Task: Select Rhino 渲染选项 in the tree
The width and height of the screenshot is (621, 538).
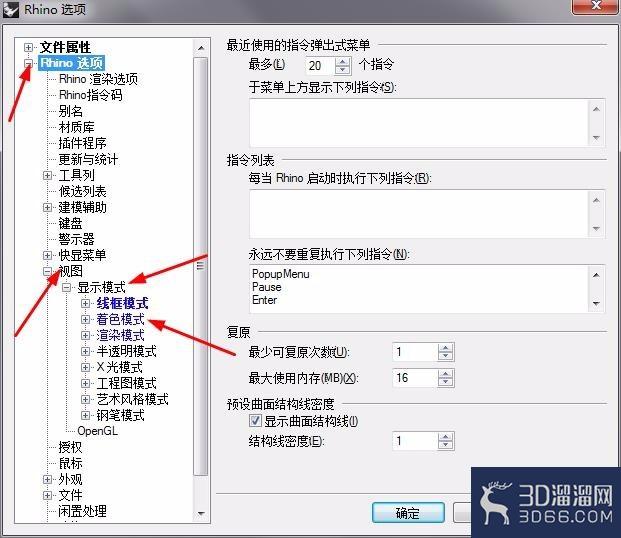Action: (x=98, y=79)
